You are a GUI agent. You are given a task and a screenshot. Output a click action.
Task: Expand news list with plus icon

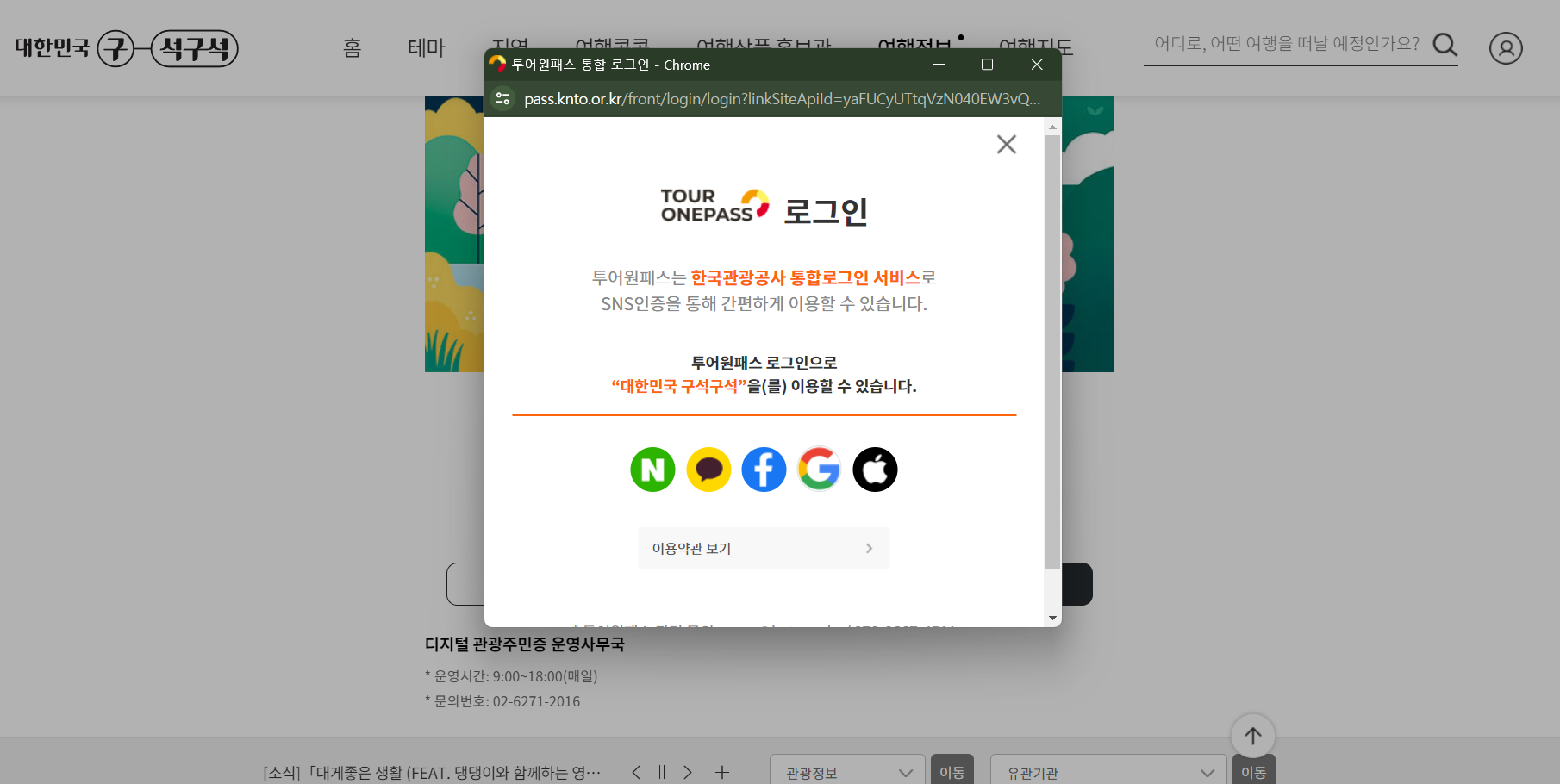(x=722, y=773)
